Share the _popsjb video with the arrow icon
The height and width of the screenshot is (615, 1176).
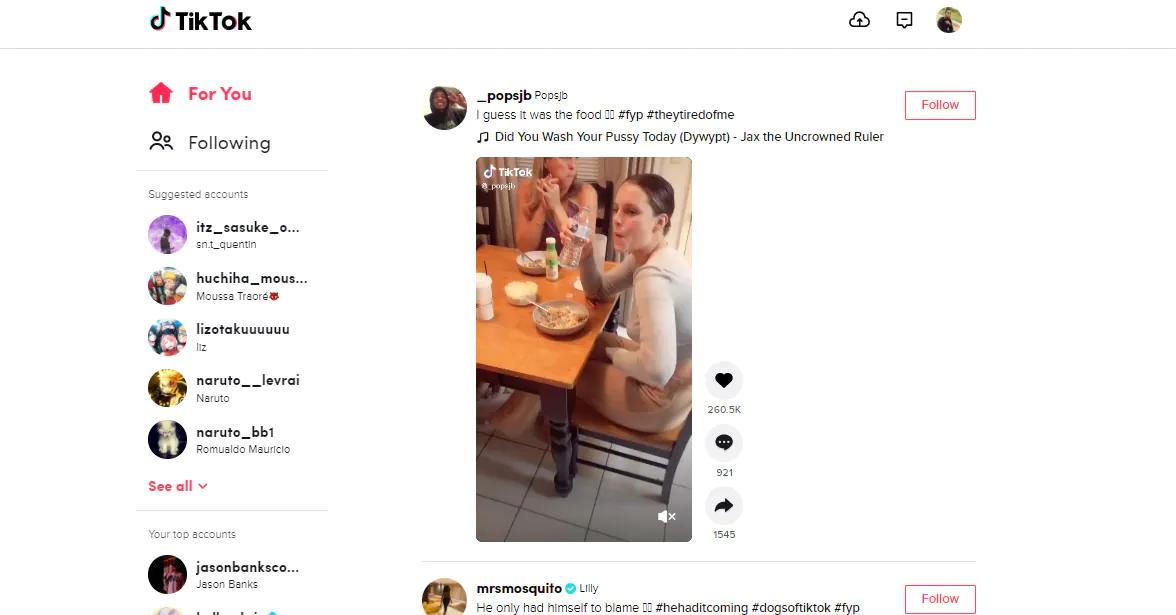(x=724, y=506)
